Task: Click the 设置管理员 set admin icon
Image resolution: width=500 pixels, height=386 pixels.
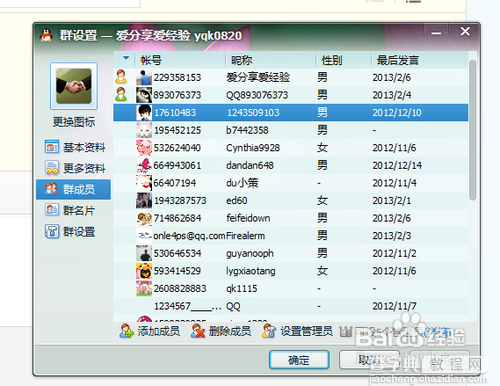Action: (269, 331)
